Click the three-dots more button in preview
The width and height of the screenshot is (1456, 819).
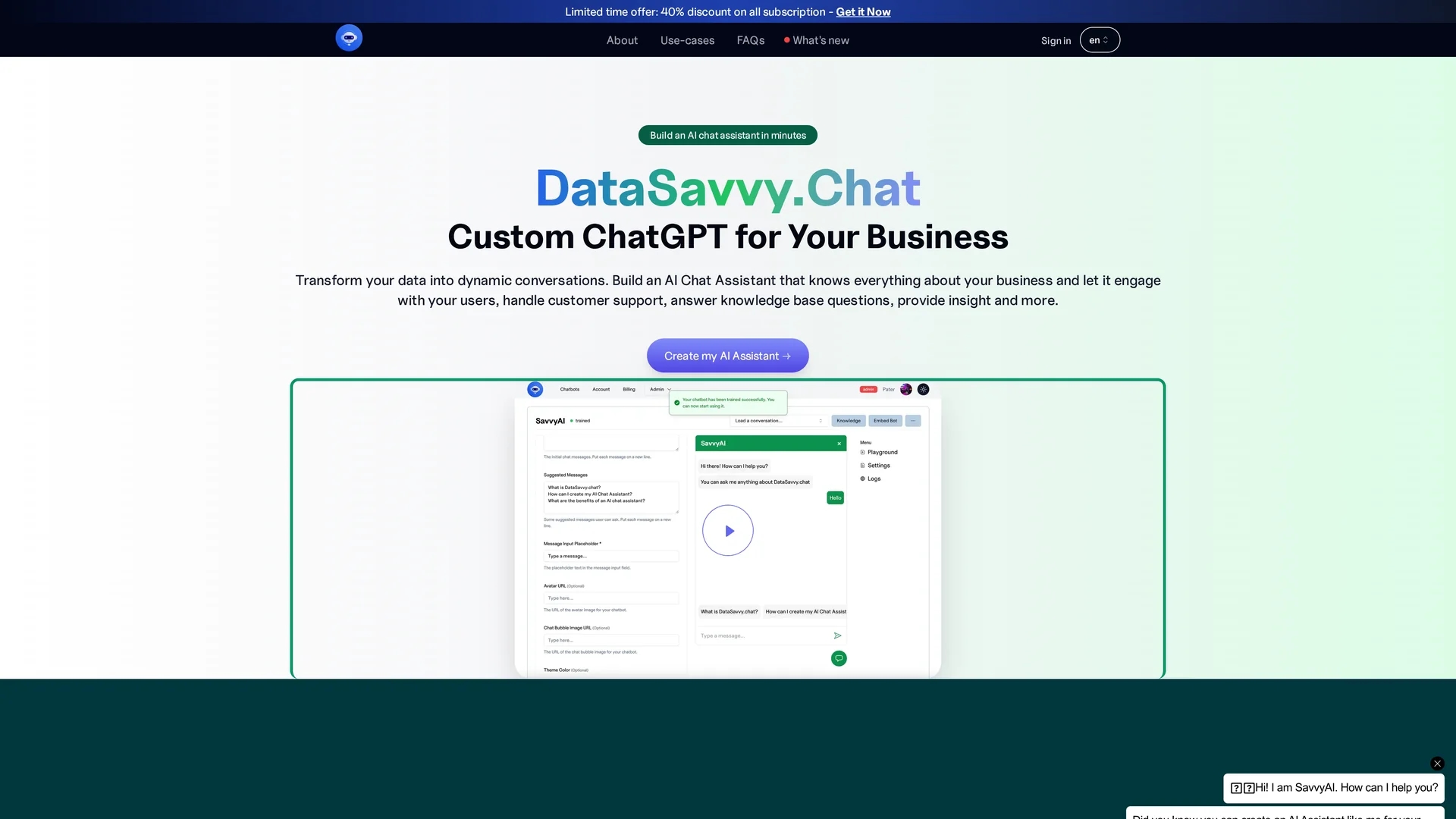(x=913, y=421)
